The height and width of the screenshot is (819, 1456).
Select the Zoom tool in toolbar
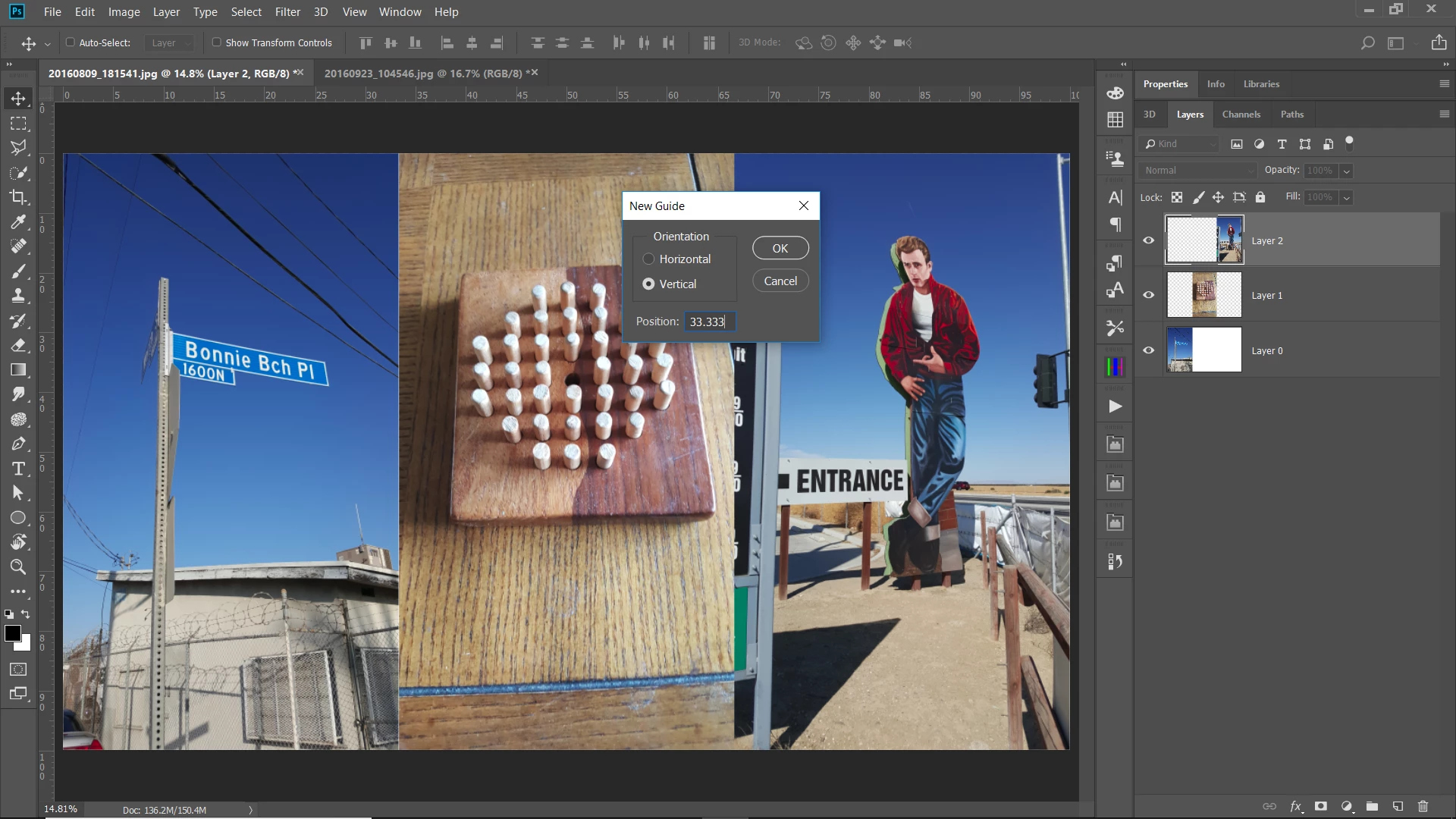pos(18,566)
